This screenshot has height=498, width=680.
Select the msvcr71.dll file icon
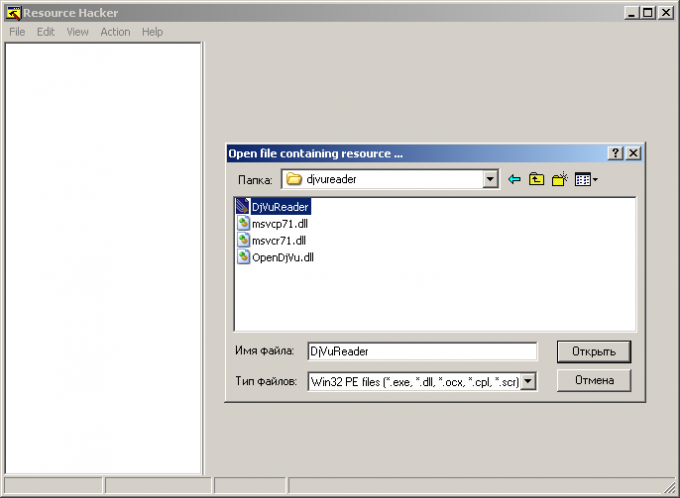pyautogui.click(x=243, y=240)
